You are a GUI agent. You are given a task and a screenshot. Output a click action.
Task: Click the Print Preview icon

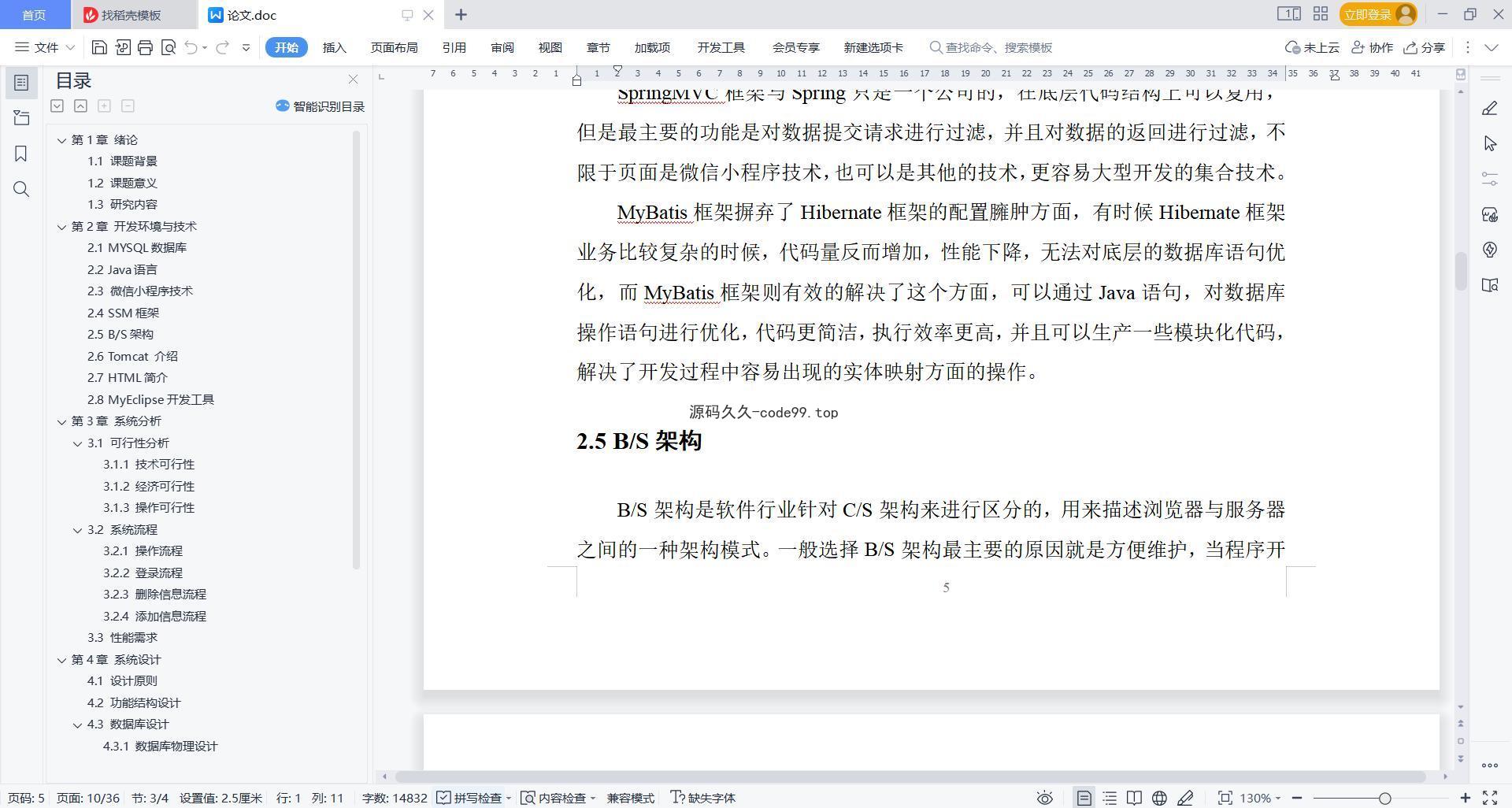click(x=168, y=47)
